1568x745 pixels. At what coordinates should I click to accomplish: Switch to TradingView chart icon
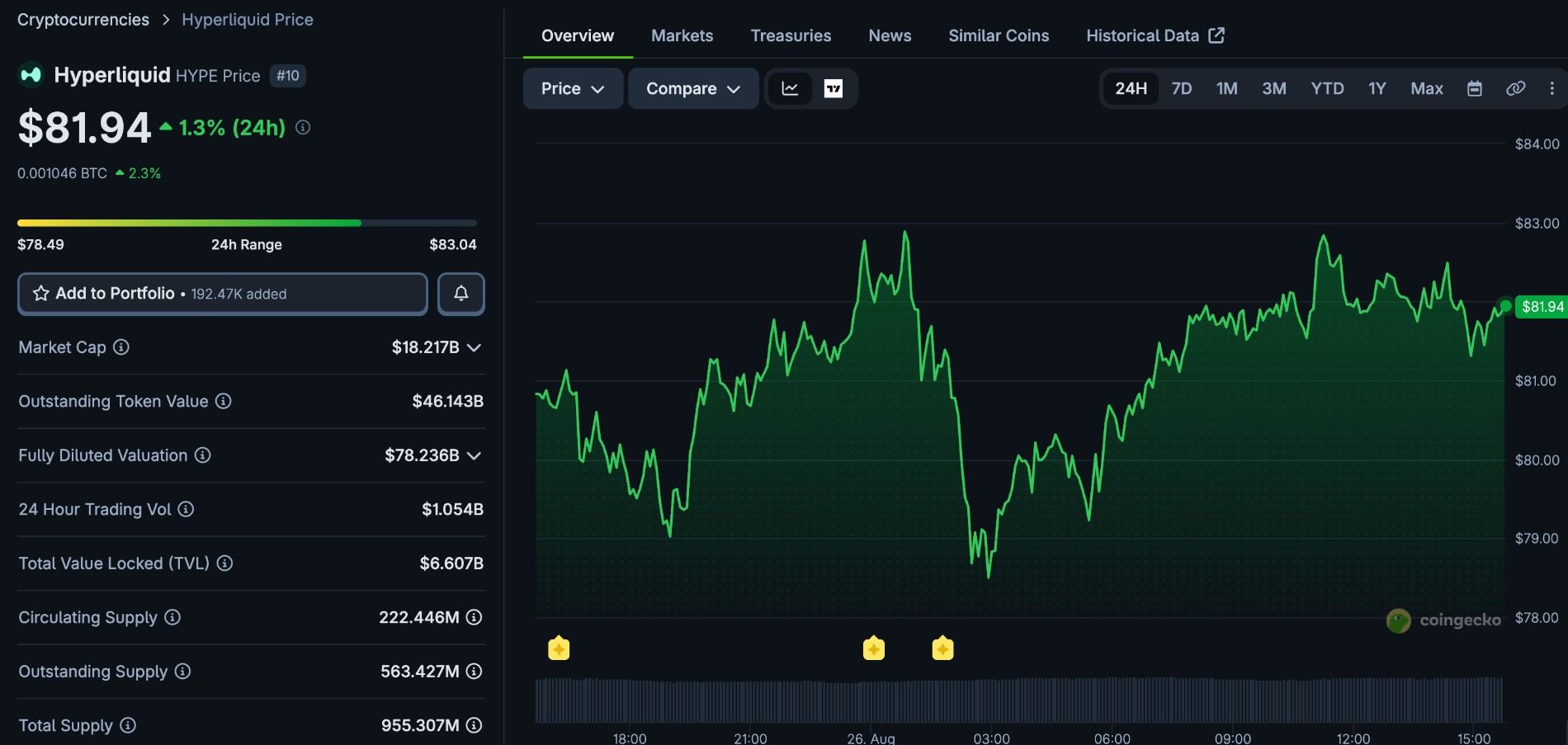[x=834, y=88]
